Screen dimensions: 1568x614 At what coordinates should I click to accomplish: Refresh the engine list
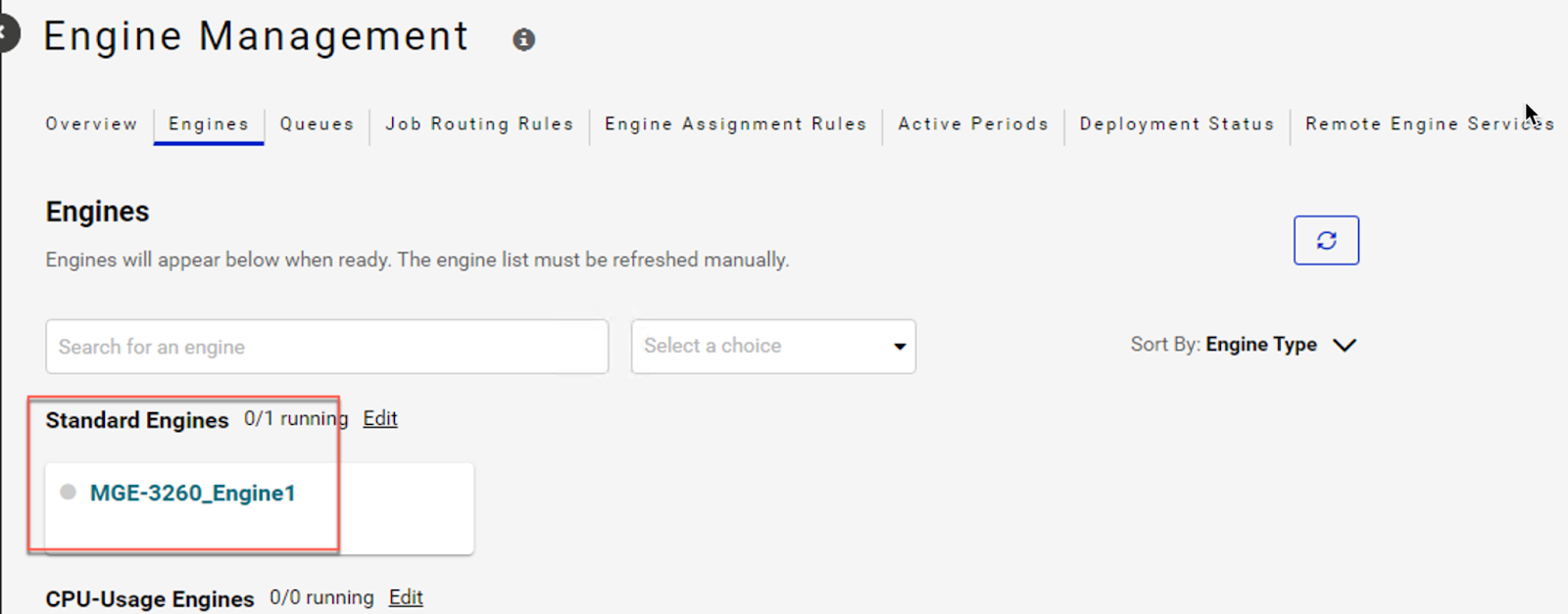tap(1326, 240)
